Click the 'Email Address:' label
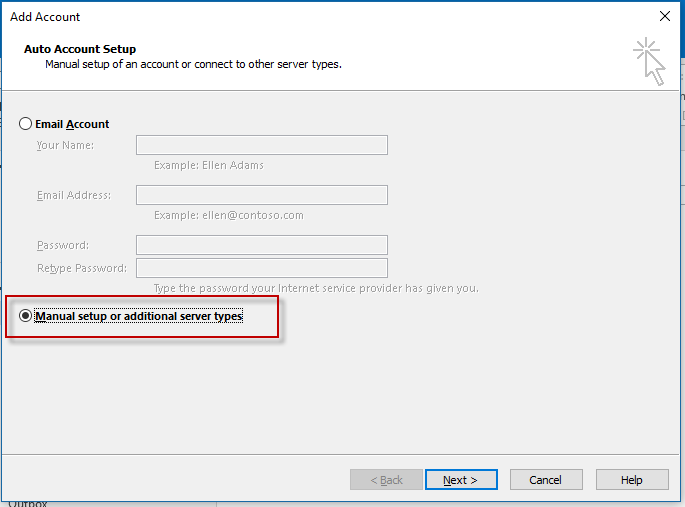 [x=73, y=195]
